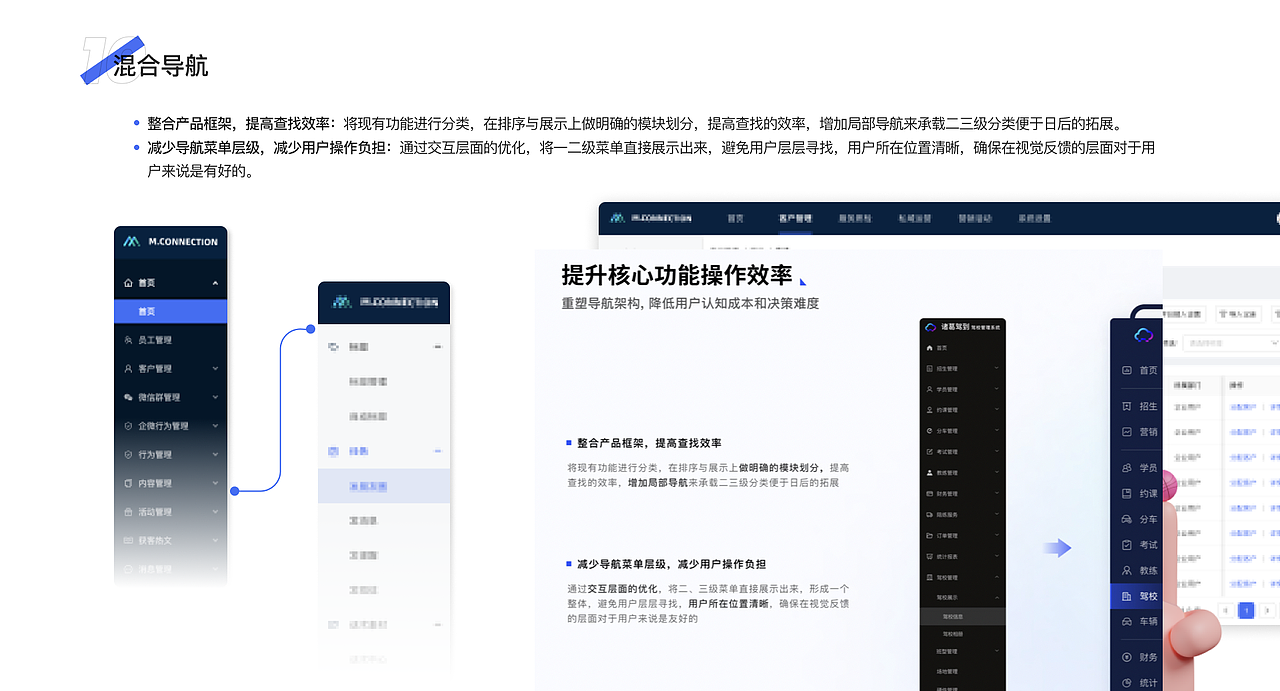Select the highlighted 首页 submenu item
The height and width of the screenshot is (691, 1280).
point(170,311)
